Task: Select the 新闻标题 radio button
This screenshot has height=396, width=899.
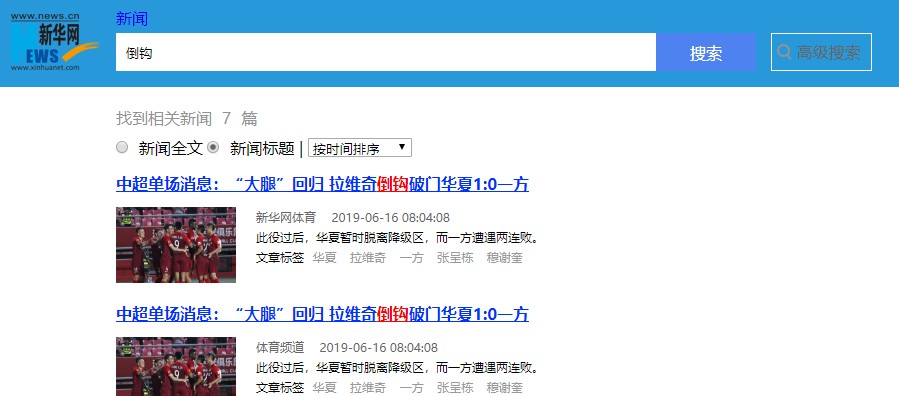Action: tap(213, 147)
